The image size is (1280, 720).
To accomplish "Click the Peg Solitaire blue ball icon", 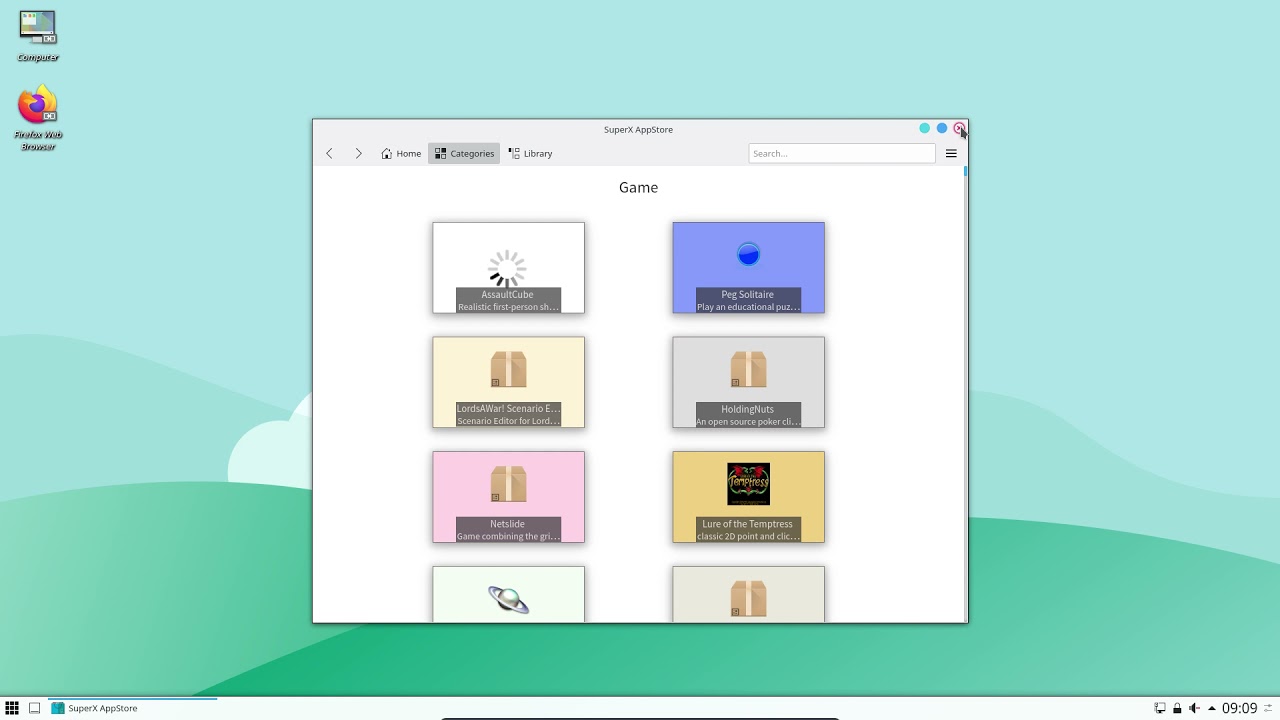I will pyautogui.click(x=748, y=255).
